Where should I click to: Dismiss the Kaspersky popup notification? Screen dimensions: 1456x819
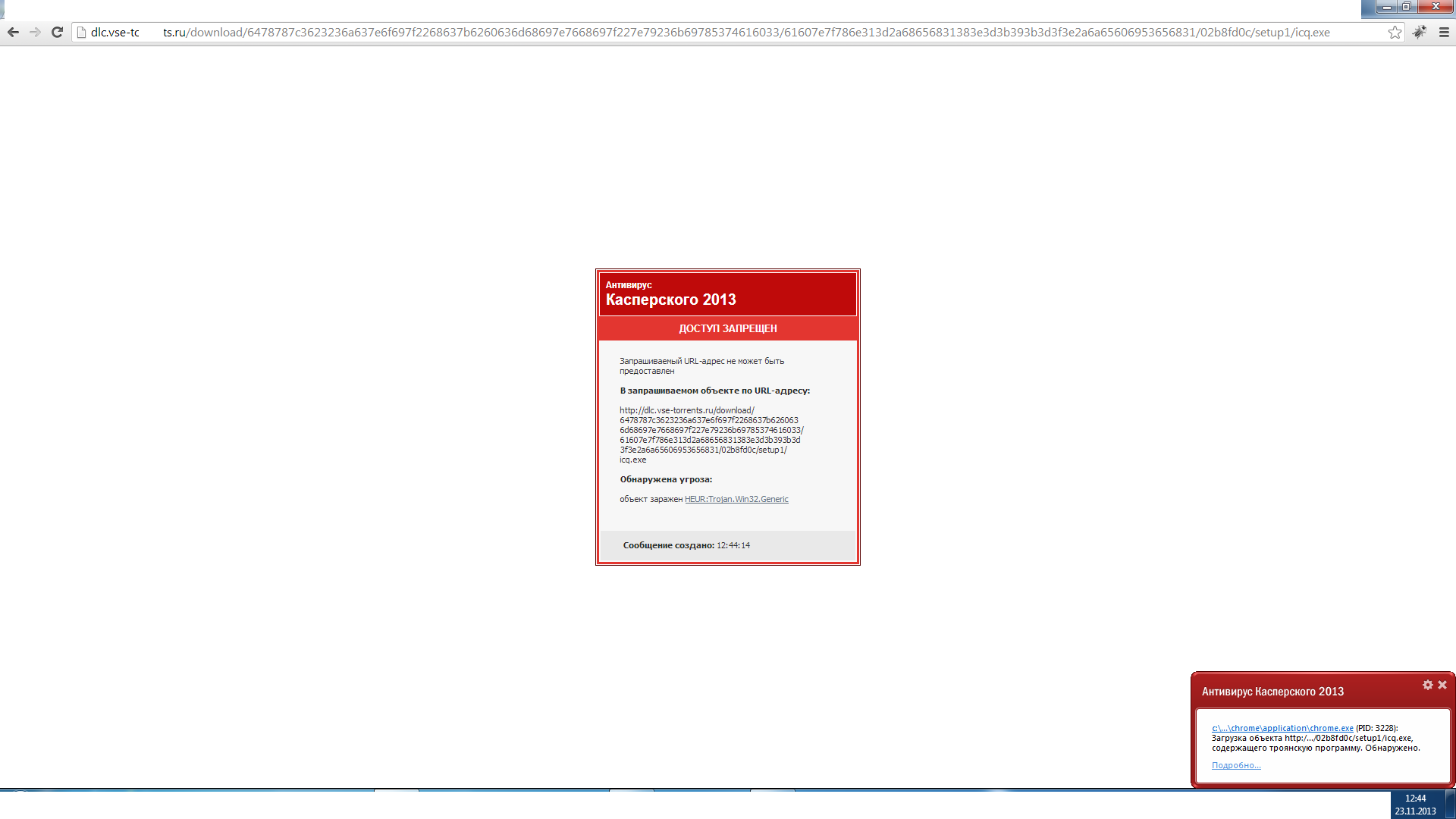1442,685
